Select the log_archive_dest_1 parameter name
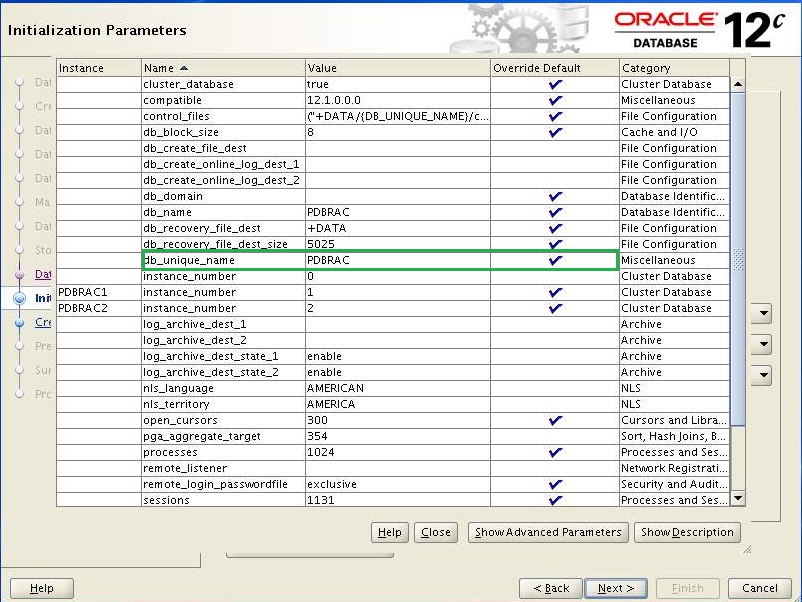Image resolution: width=802 pixels, height=602 pixels. pos(223,324)
